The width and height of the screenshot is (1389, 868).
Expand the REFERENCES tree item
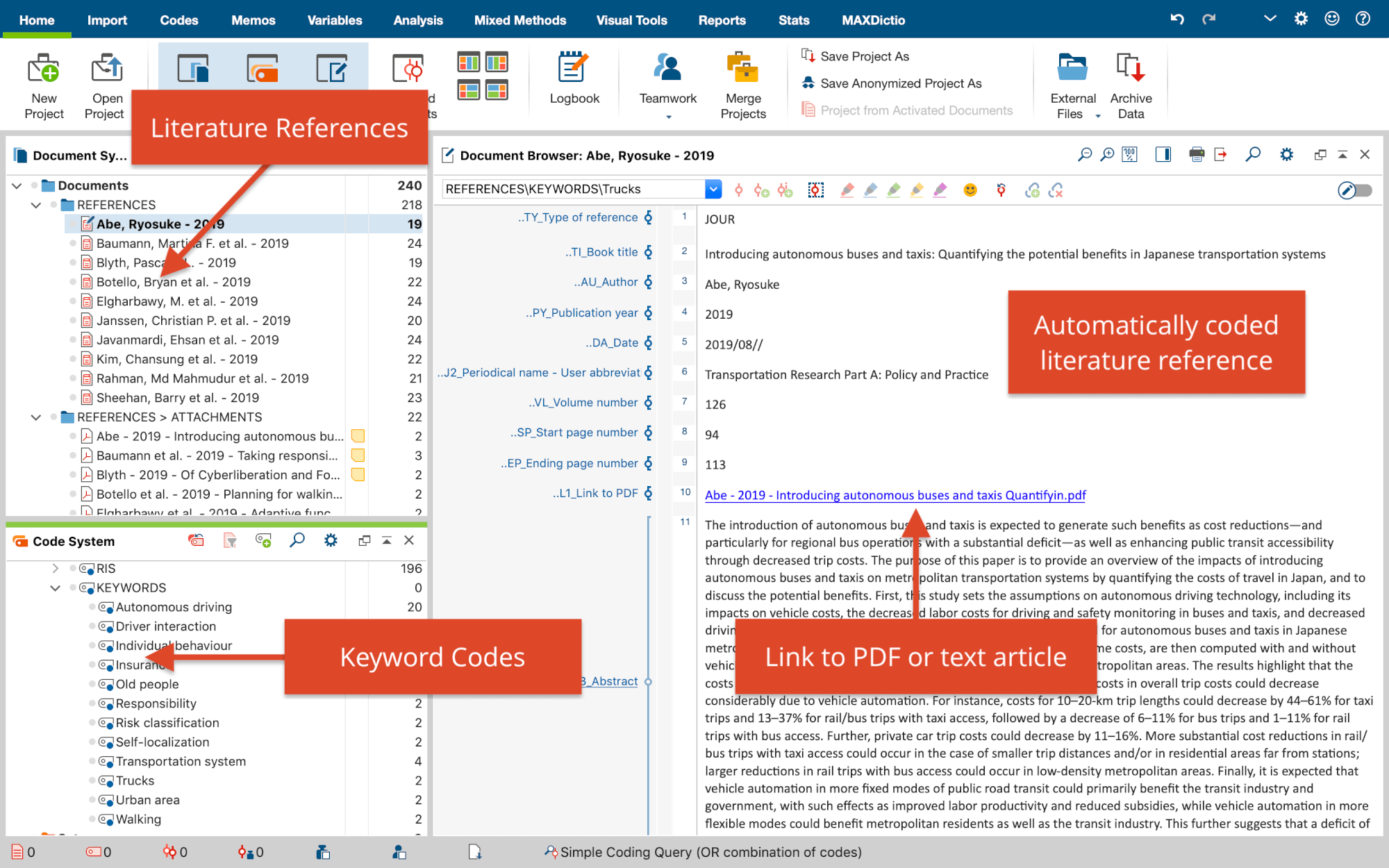point(35,204)
